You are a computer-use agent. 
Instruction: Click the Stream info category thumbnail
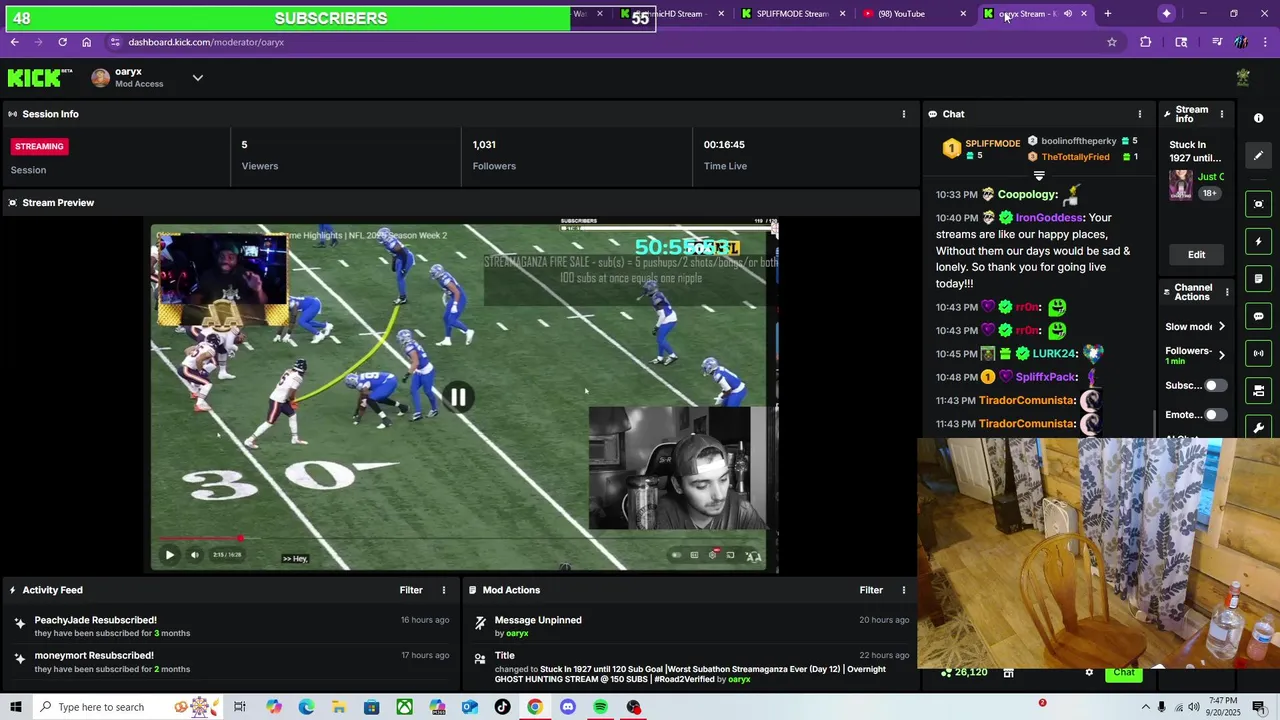pyautogui.click(x=1181, y=185)
